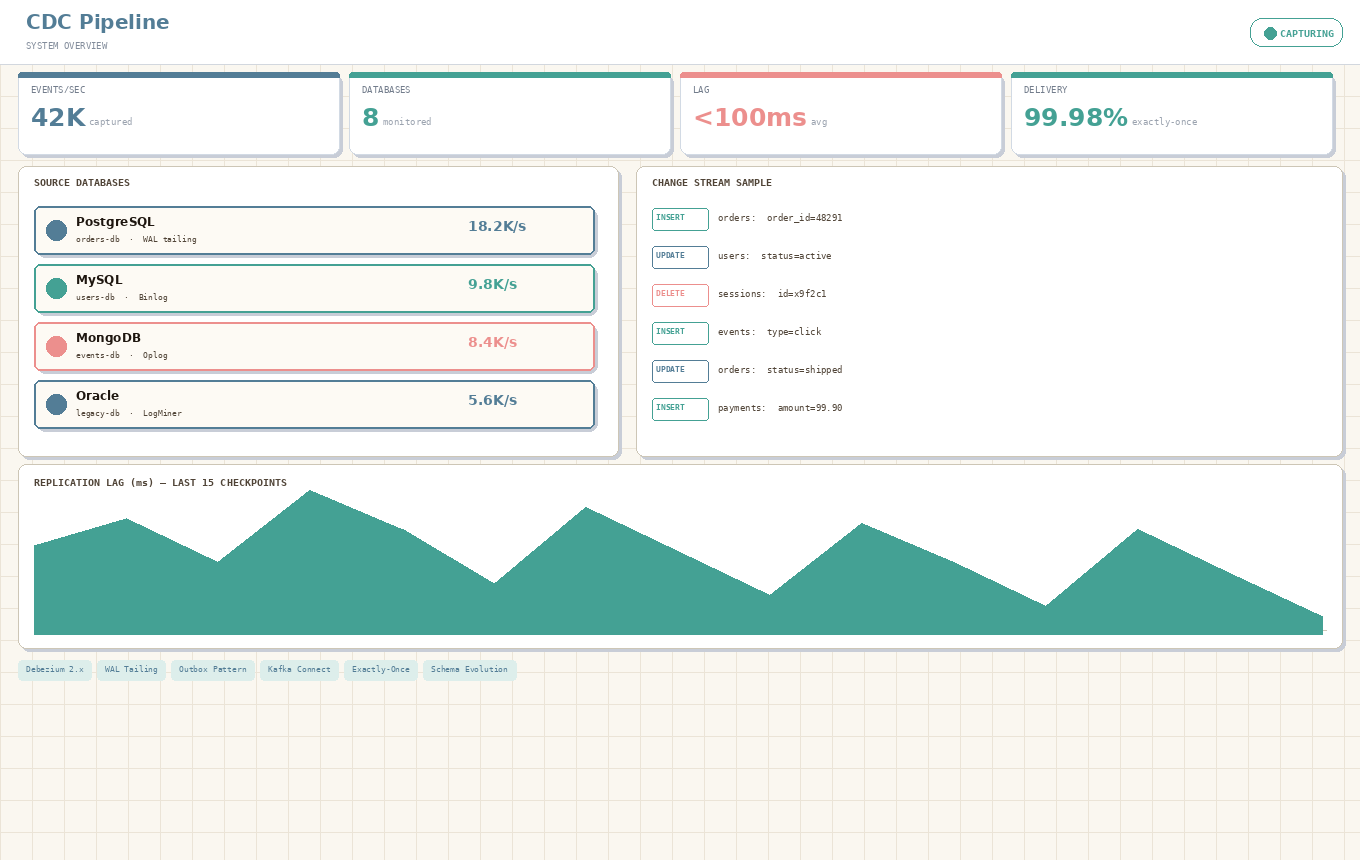Click the PostgreSQL database circle icon
Screen dimensions: 1360x860
(x=56, y=231)
